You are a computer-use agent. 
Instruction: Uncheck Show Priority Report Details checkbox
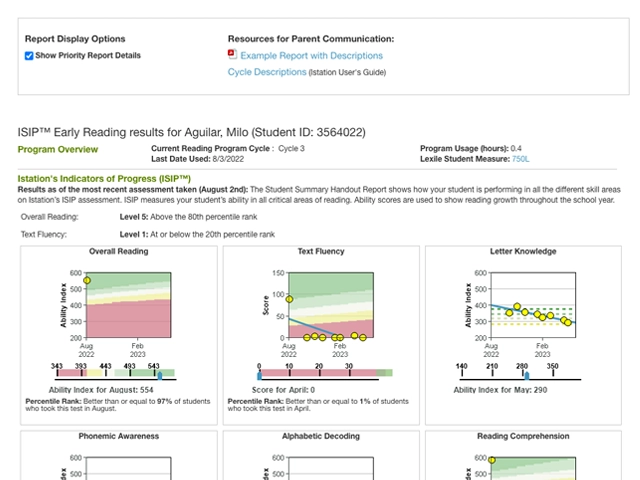point(29,56)
